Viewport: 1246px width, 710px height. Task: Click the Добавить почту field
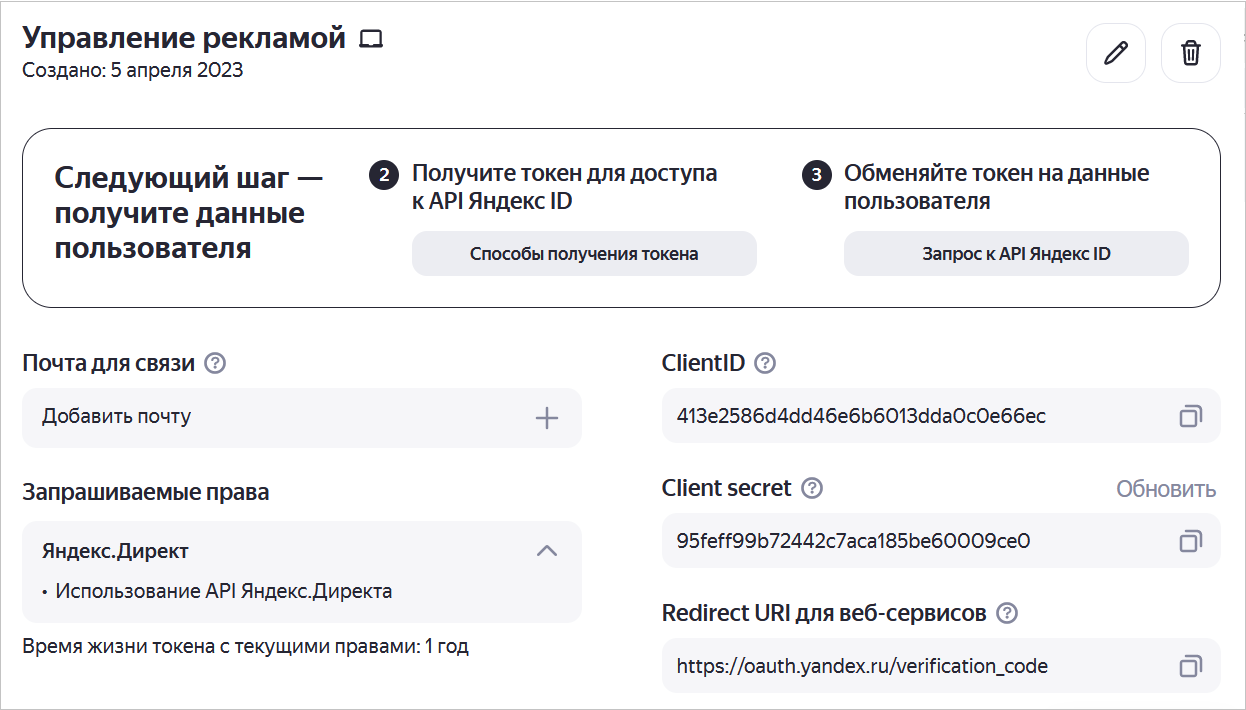(x=280, y=417)
